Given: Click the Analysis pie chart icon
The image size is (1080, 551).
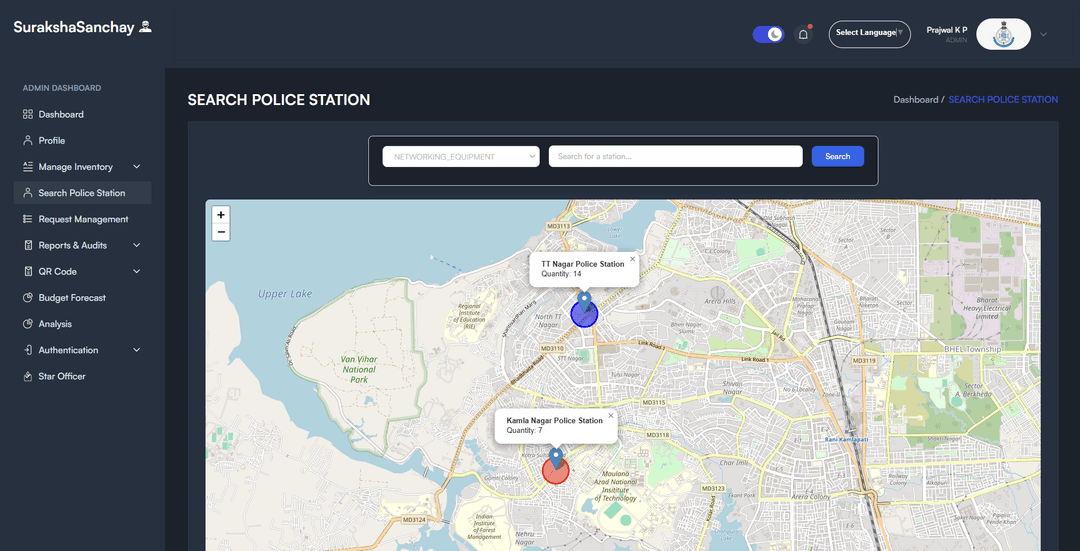Looking at the screenshot, I should [28, 324].
